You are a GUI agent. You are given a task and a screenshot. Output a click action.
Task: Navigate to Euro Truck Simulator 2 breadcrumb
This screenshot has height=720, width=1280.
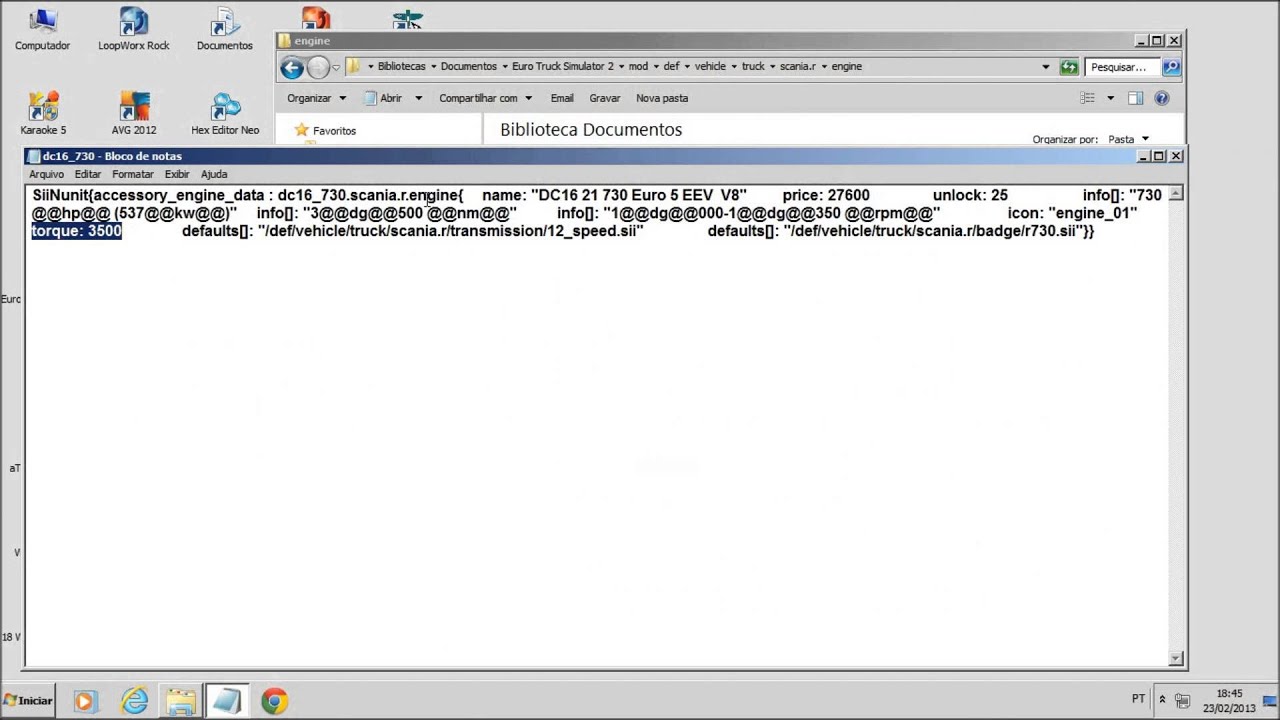pyautogui.click(x=563, y=67)
